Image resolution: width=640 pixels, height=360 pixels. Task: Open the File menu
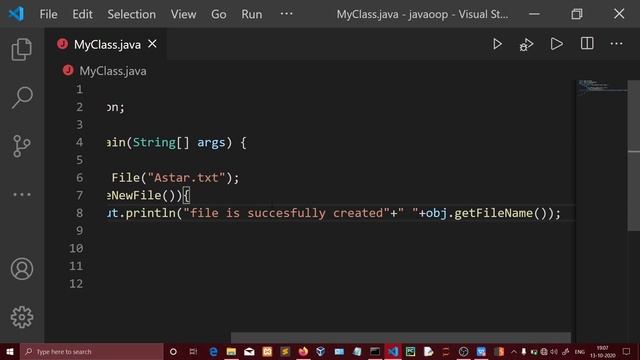(48, 14)
